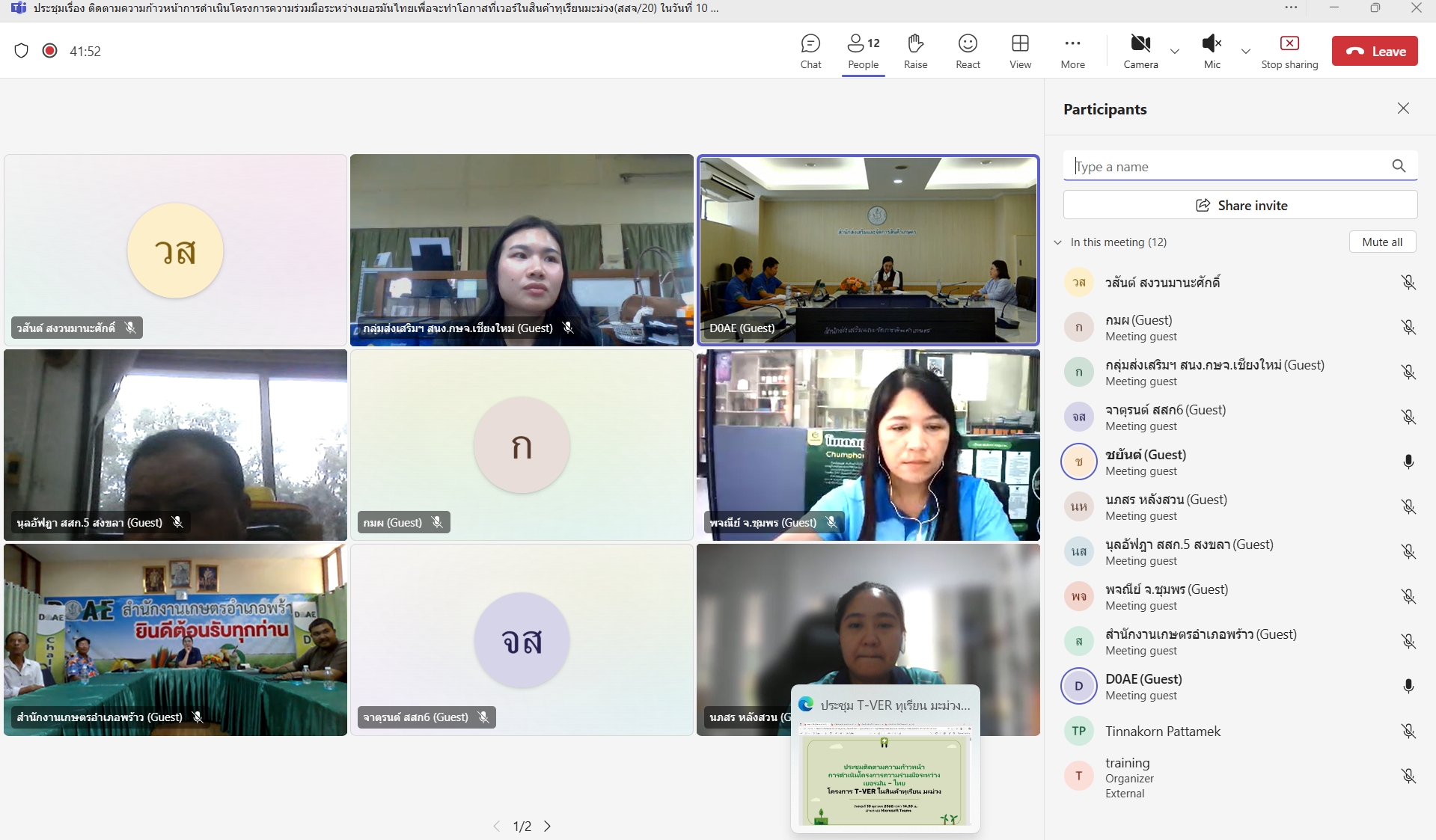Toggle the Camera on
Image resolution: width=1436 pixels, height=840 pixels.
tap(1140, 51)
